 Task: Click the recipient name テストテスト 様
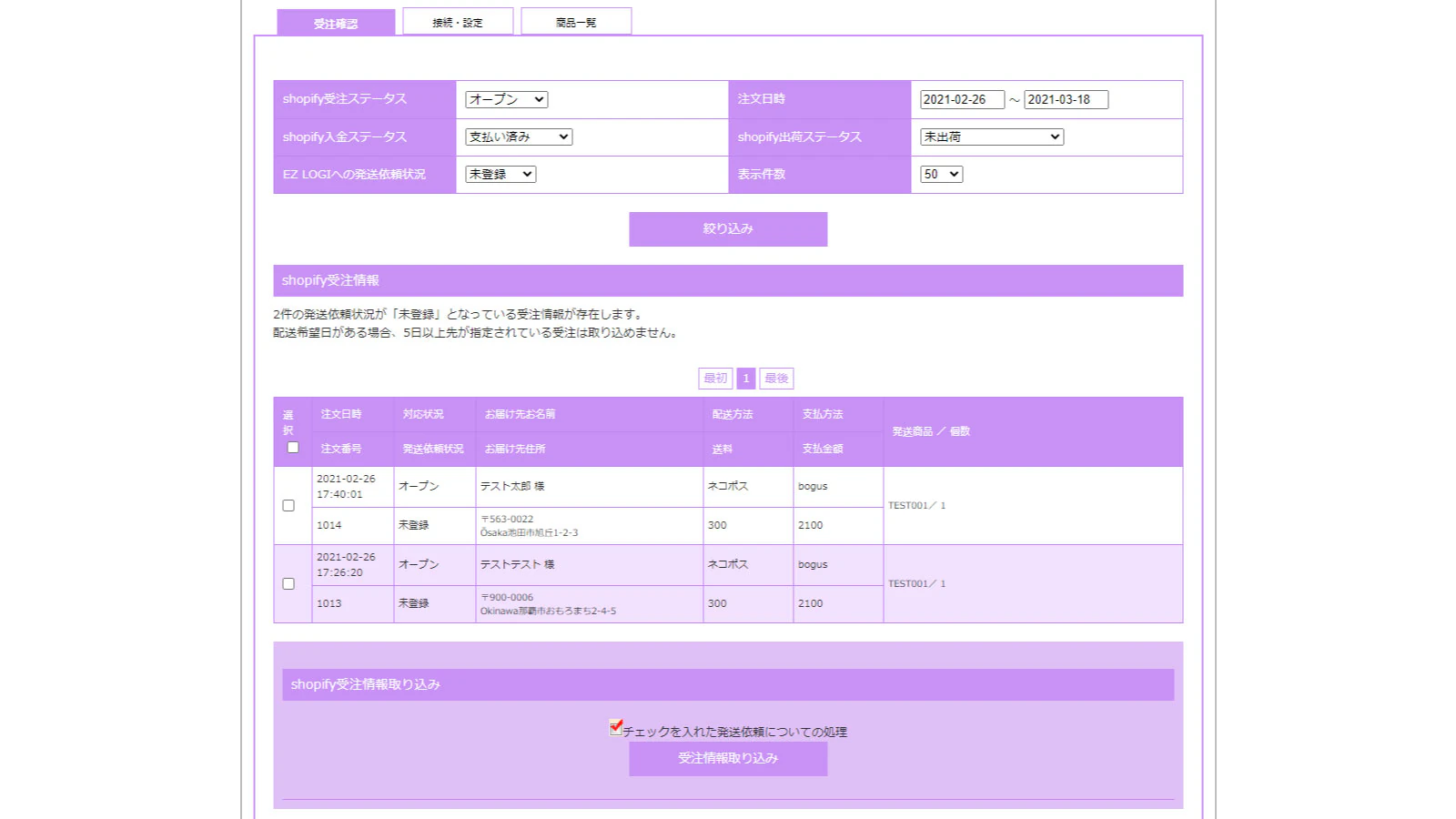click(518, 564)
